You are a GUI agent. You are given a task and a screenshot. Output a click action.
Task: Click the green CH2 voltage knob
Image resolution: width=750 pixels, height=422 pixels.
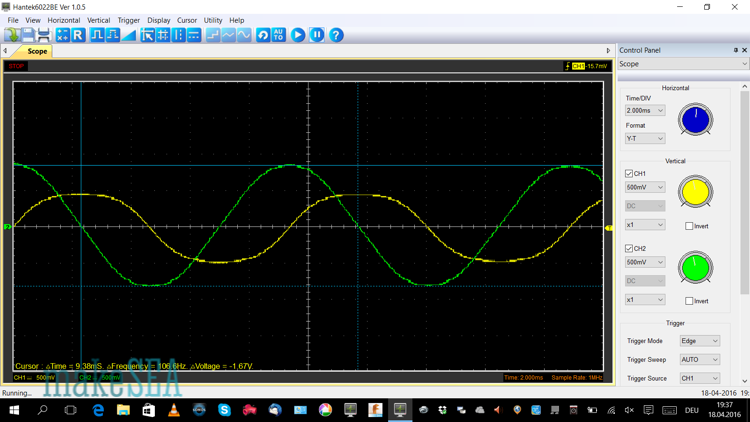pos(695,267)
